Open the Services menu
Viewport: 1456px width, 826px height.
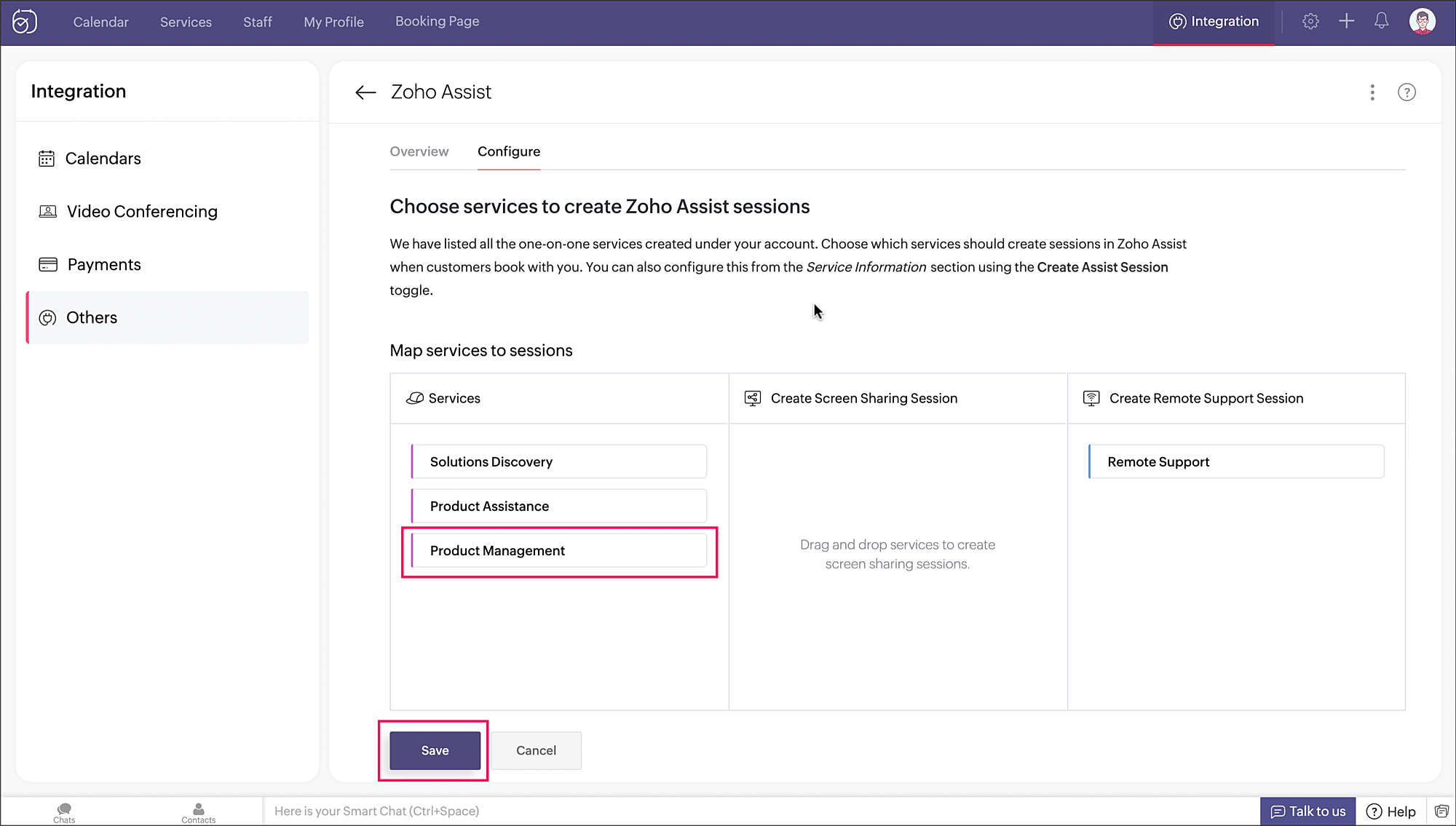186,22
